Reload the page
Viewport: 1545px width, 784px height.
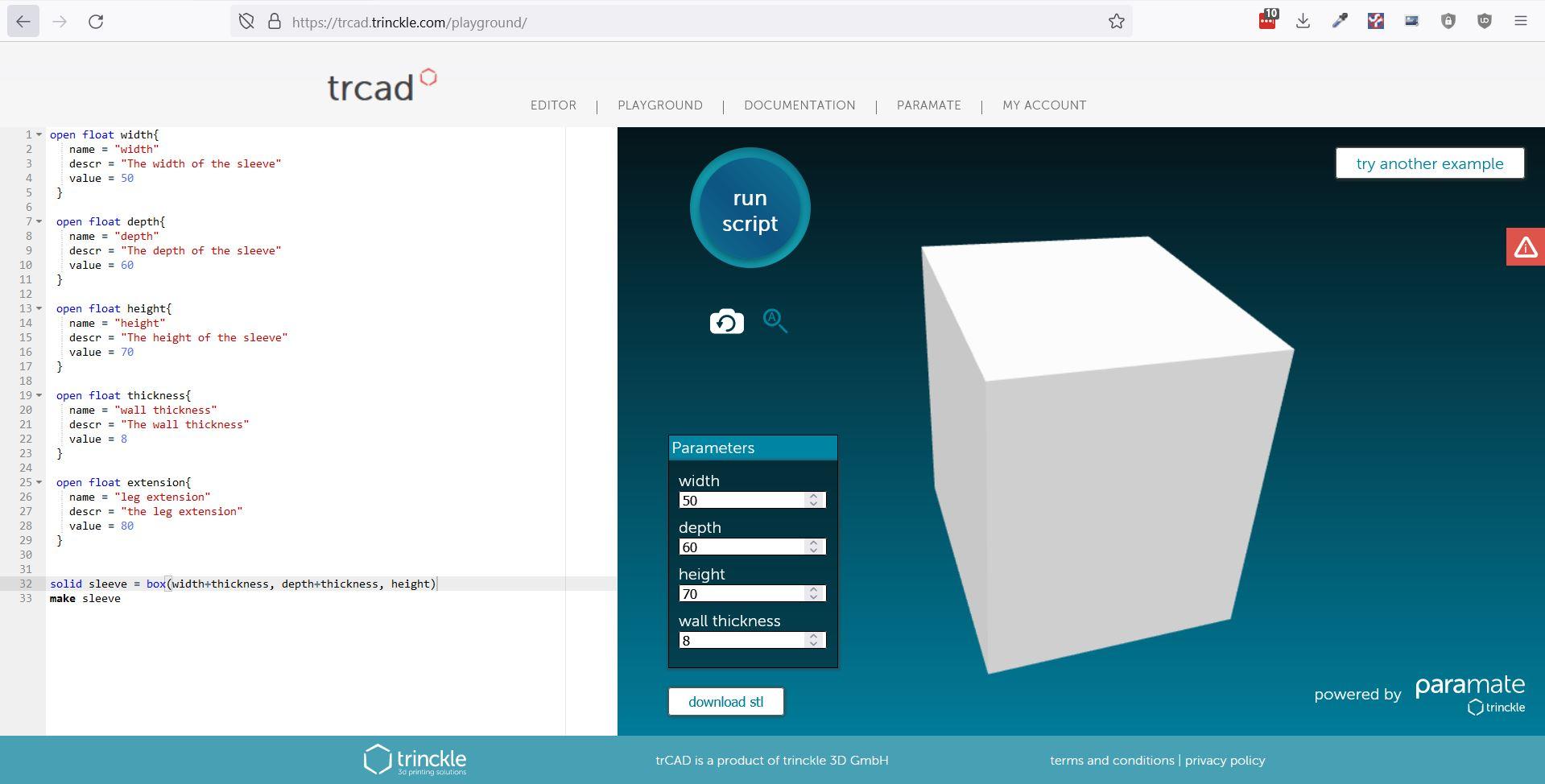(97, 22)
